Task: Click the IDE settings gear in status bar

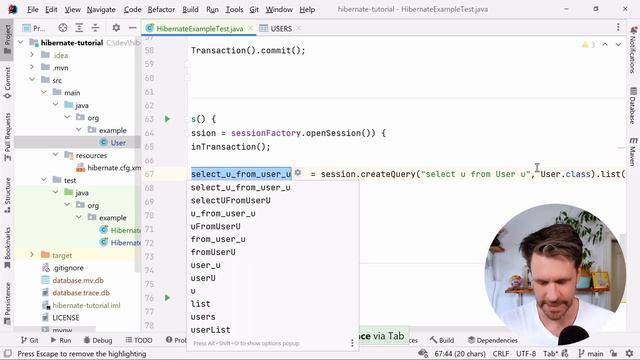Action: (629, 353)
